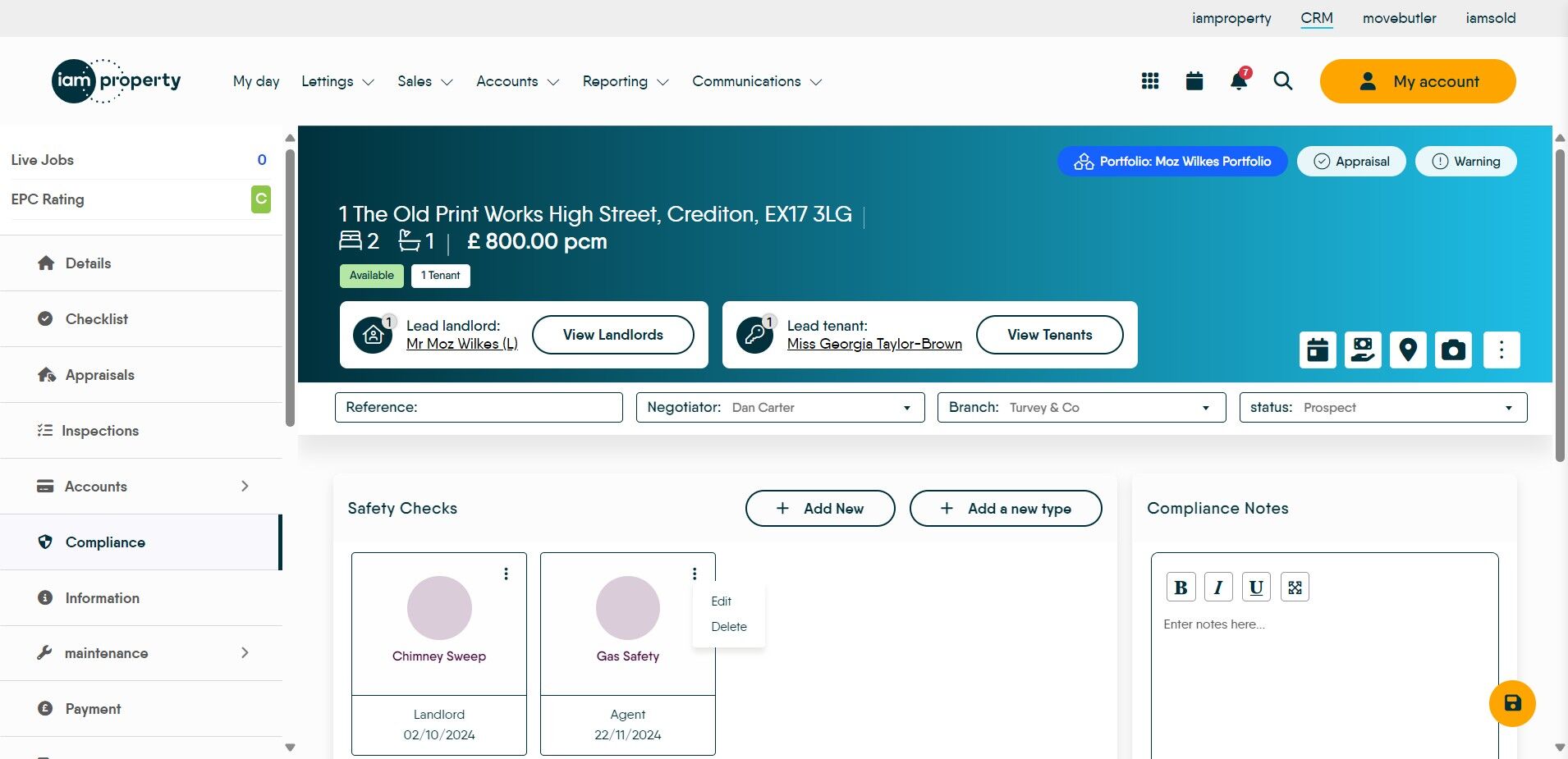The width and height of the screenshot is (1568, 759).
Task: Select Delete from the context menu
Action: (x=729, y=626)
